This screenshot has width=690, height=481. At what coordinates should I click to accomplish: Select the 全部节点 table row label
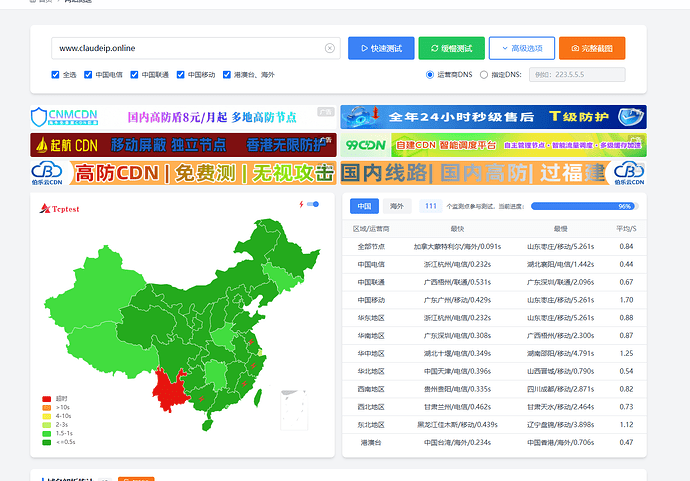[x=371, y=246]
